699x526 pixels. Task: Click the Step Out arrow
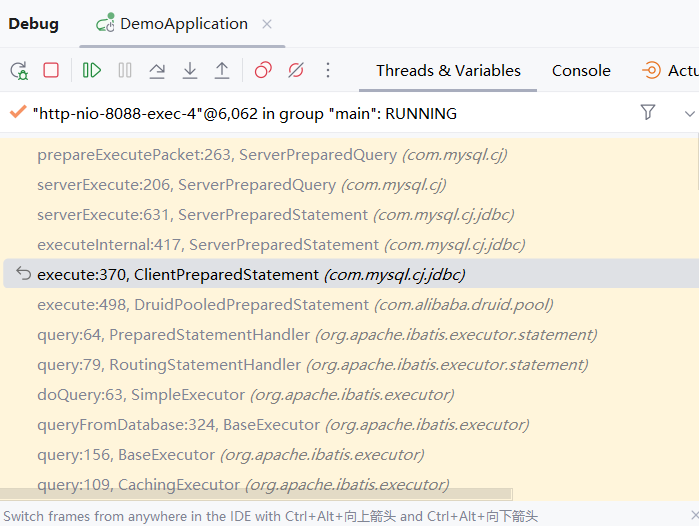coord(222,70)
